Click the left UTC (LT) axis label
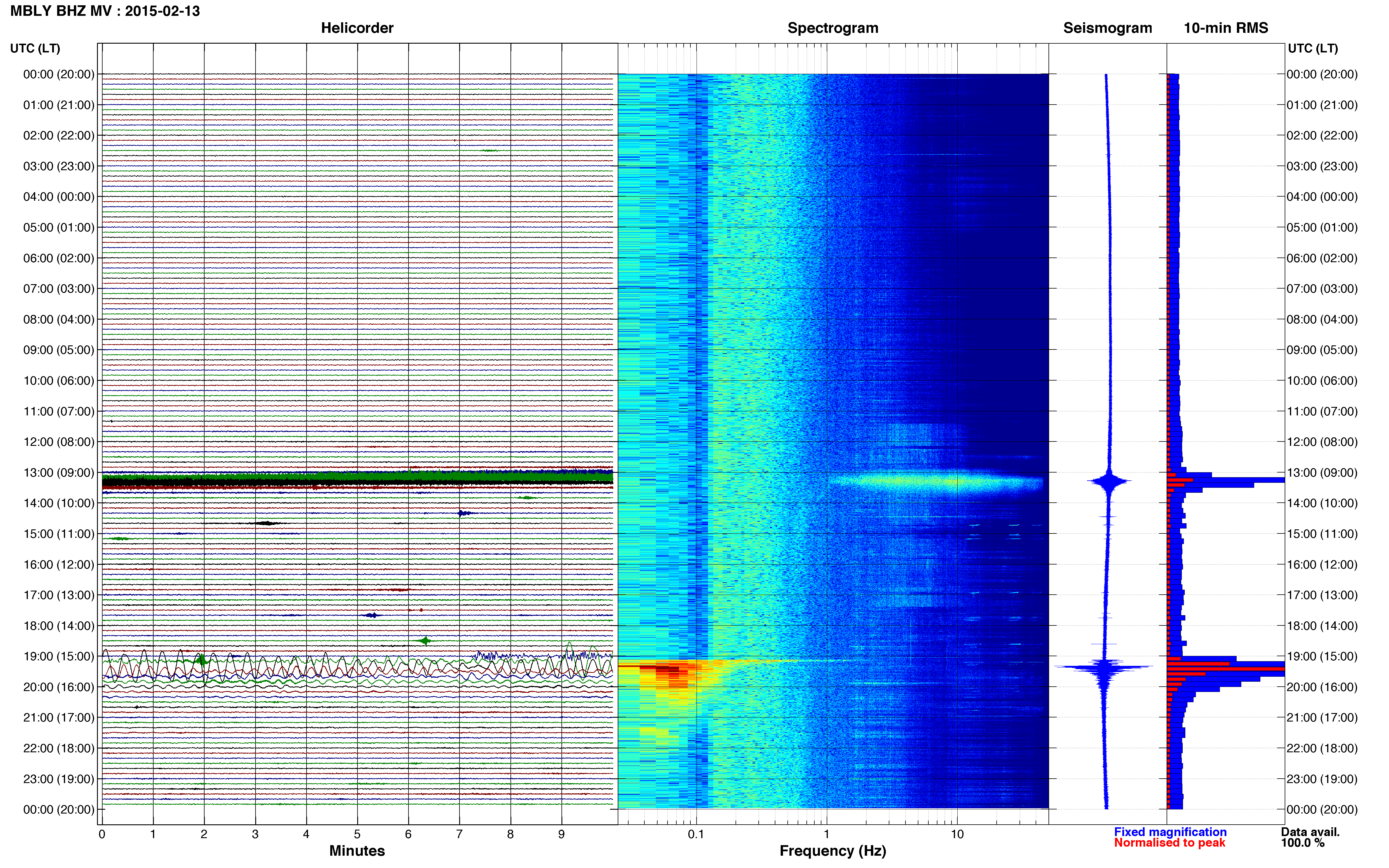Viewport: 1389px width, 868px height. (x=35, y=48)
